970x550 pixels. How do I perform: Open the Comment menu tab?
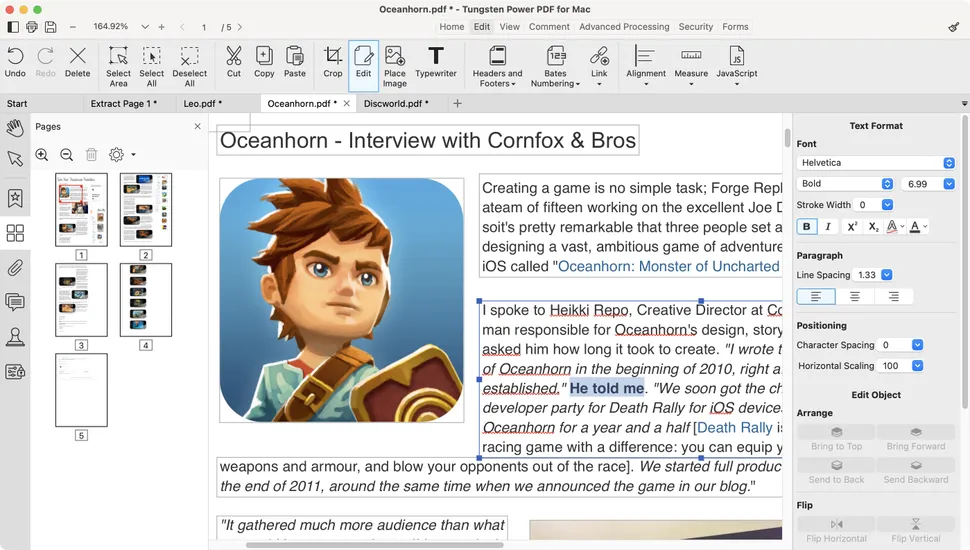(549, 27)
